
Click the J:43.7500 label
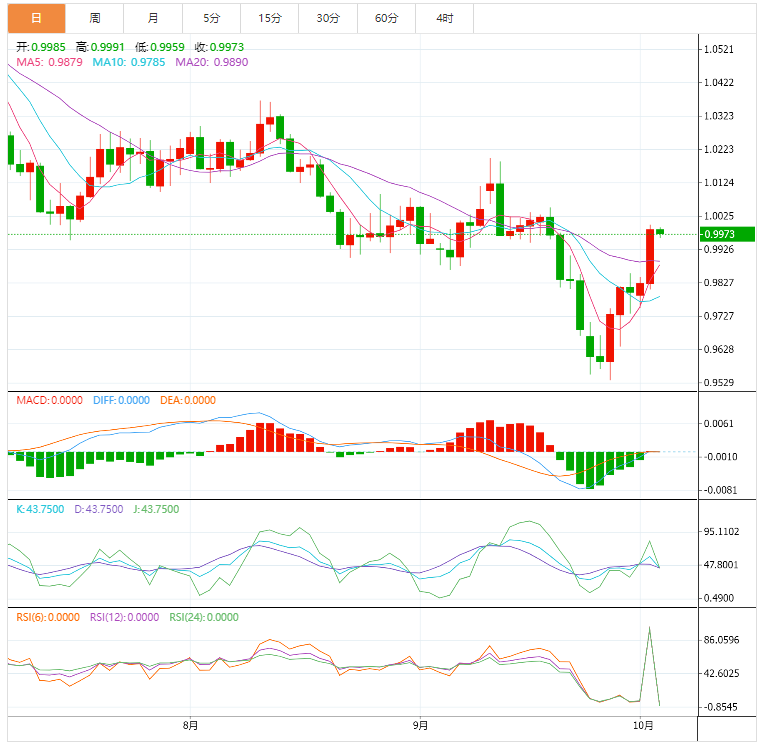(x=156, y=509)
